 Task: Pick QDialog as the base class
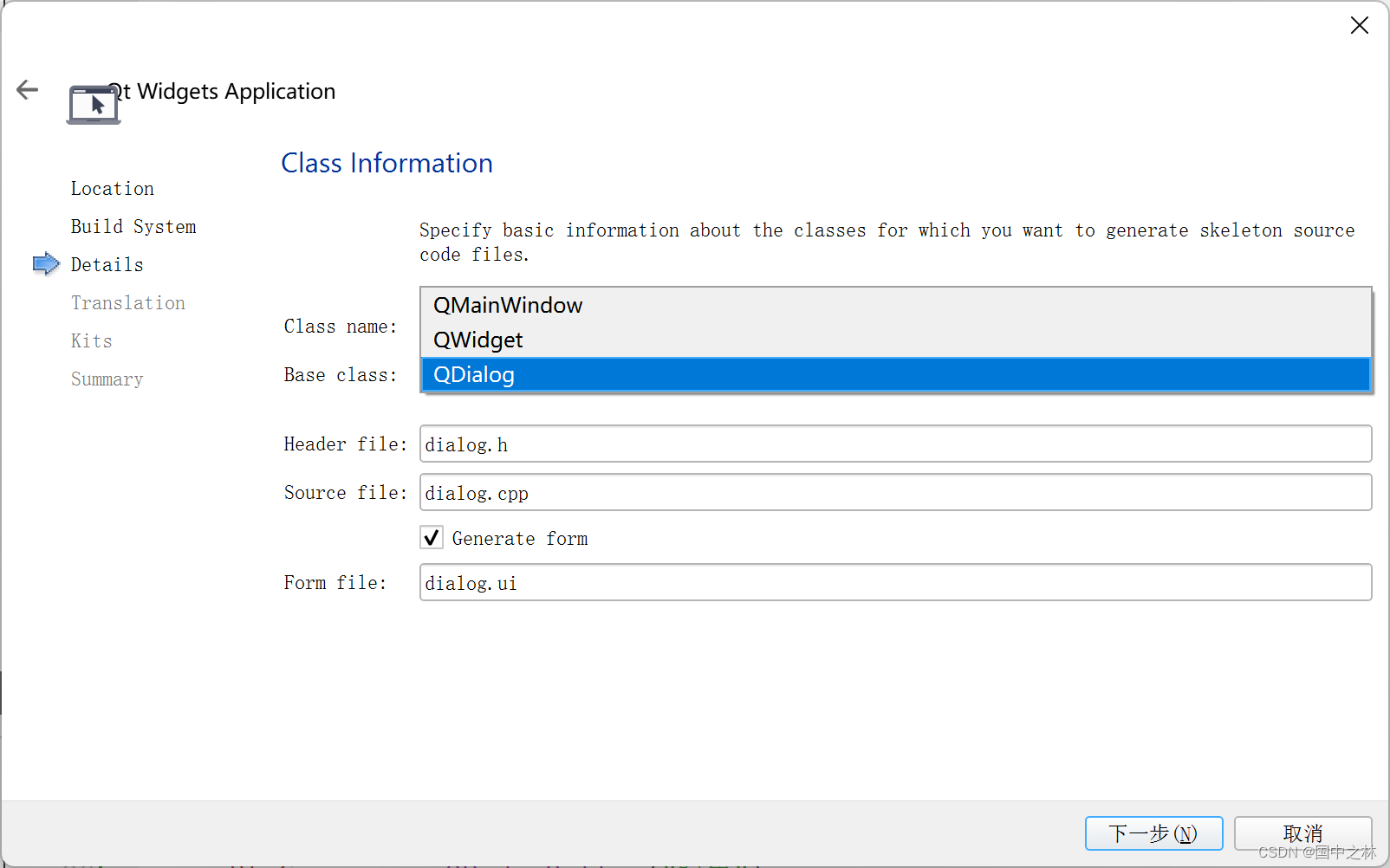tap(895, 374)
